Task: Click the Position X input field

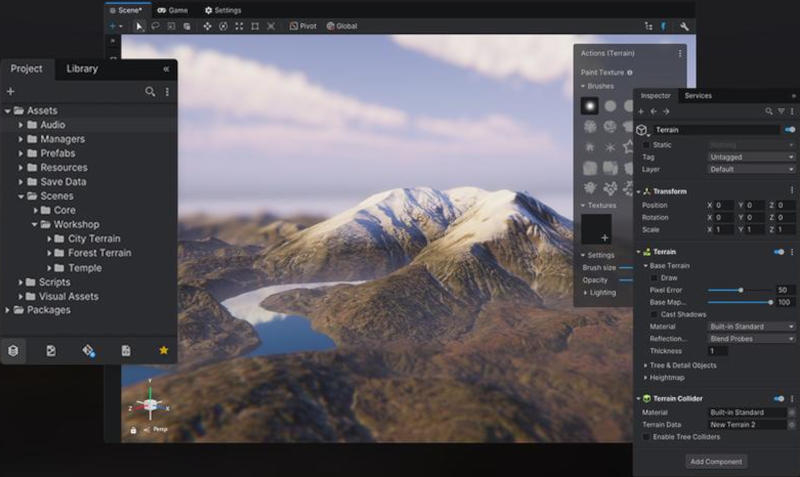Action: [x=723, y=205]
